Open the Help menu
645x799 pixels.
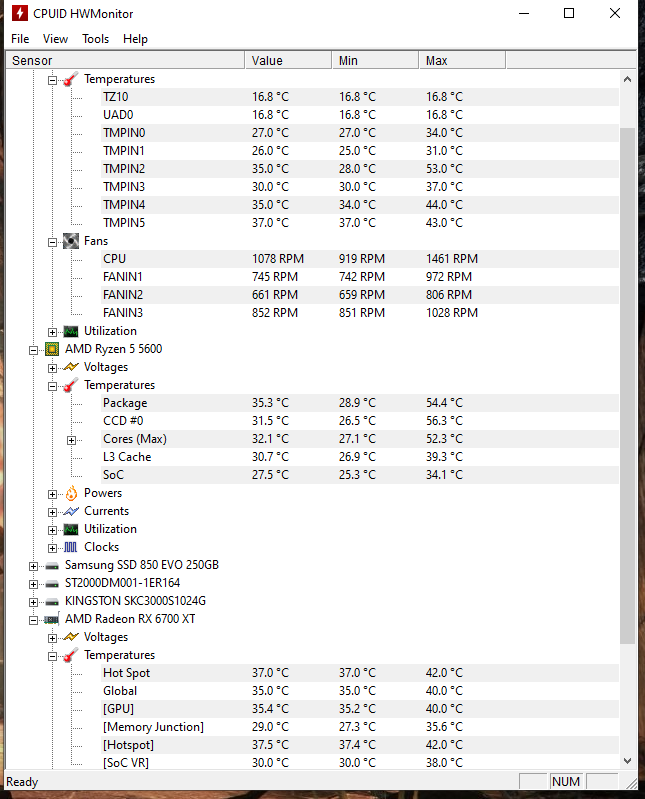point(135,39)
